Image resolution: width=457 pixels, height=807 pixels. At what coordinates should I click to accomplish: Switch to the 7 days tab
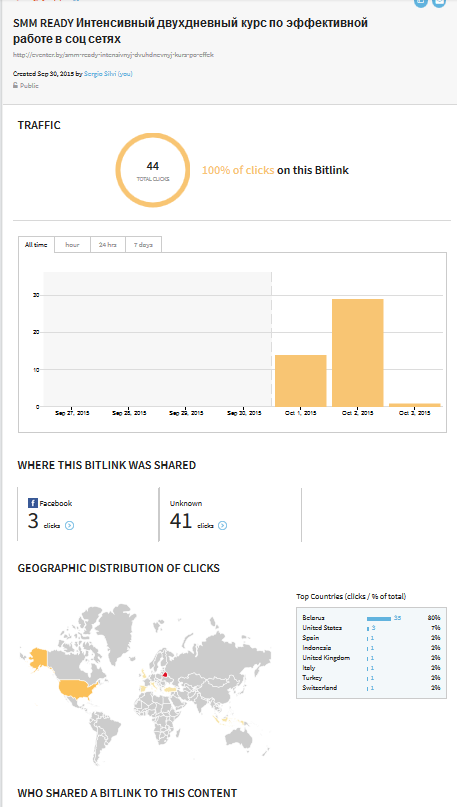(x=144, y=245)
